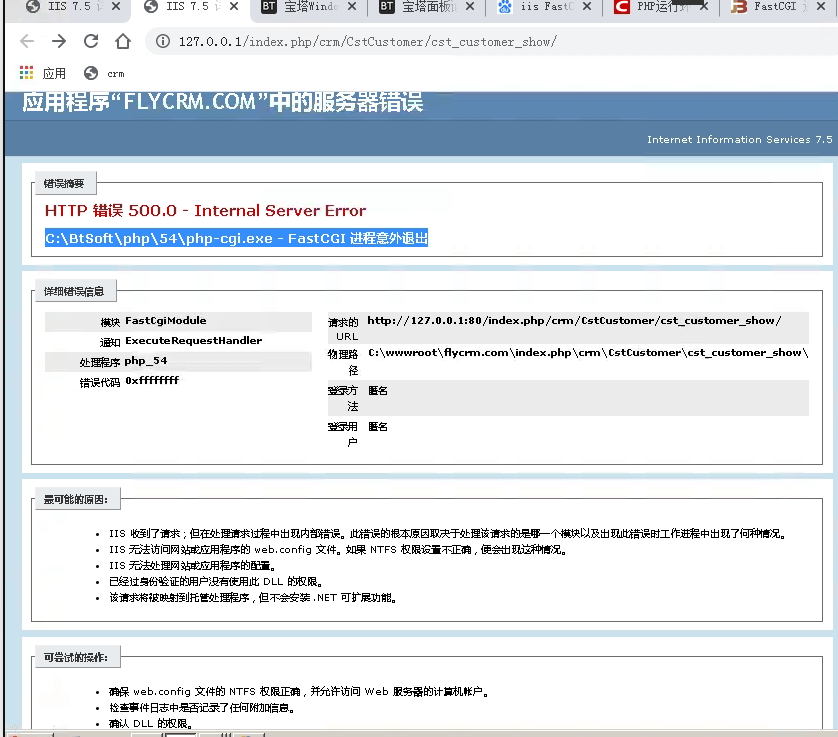Image resolution: width=838 pixels, height=737 pixels.
Task: Click bullet mentioning DLL 的权限 under causes
Action: click(x=216, y=581)
